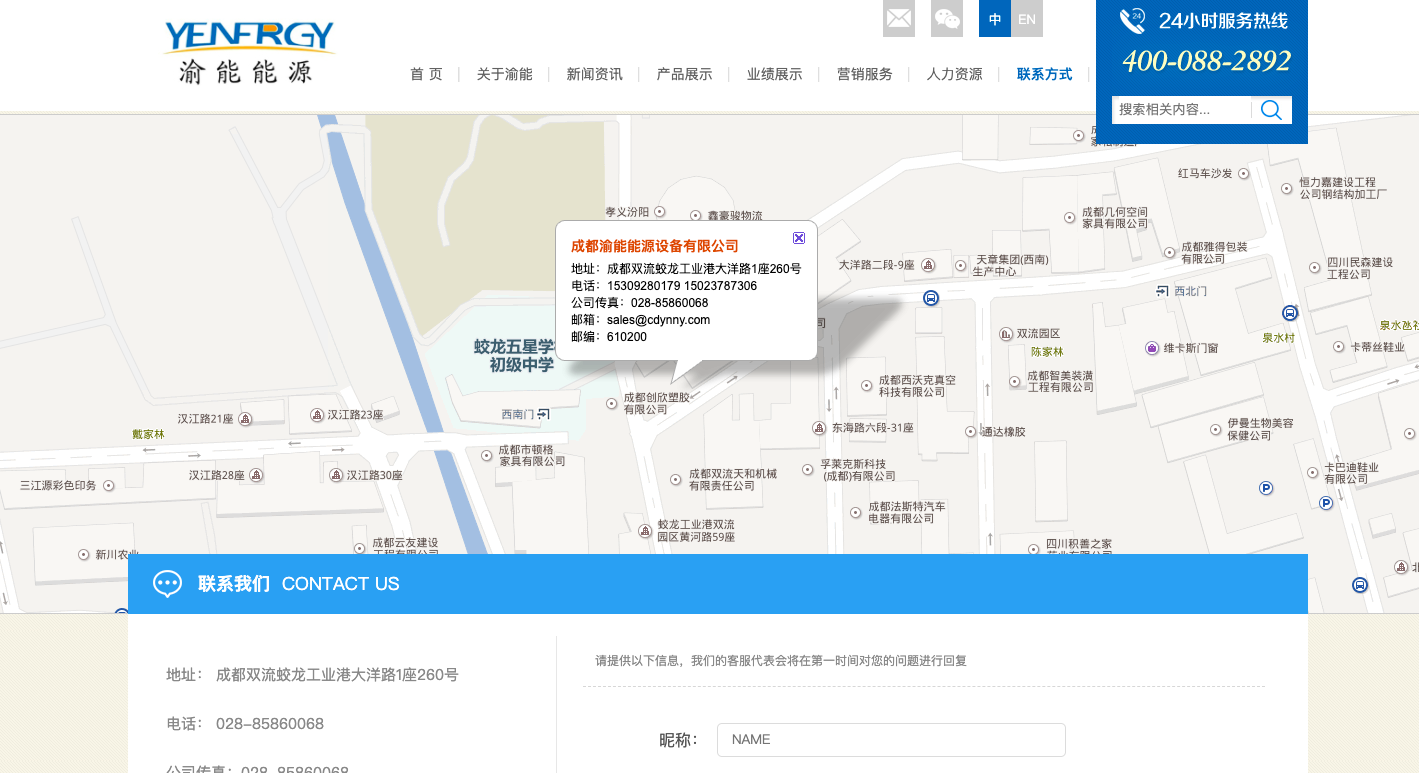
Task: Open the 关于渝能 menu item
Action: [505, 74]
